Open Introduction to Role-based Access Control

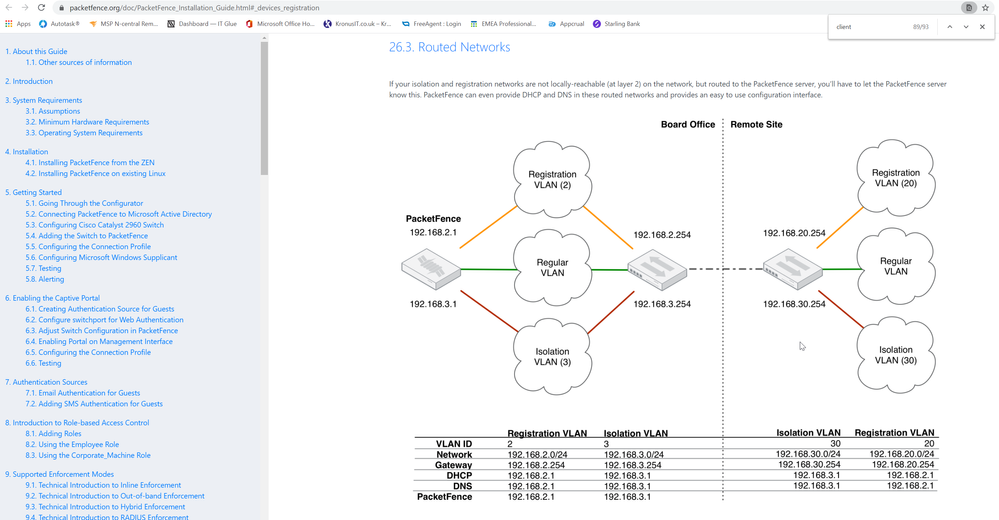tap(77, 423)
